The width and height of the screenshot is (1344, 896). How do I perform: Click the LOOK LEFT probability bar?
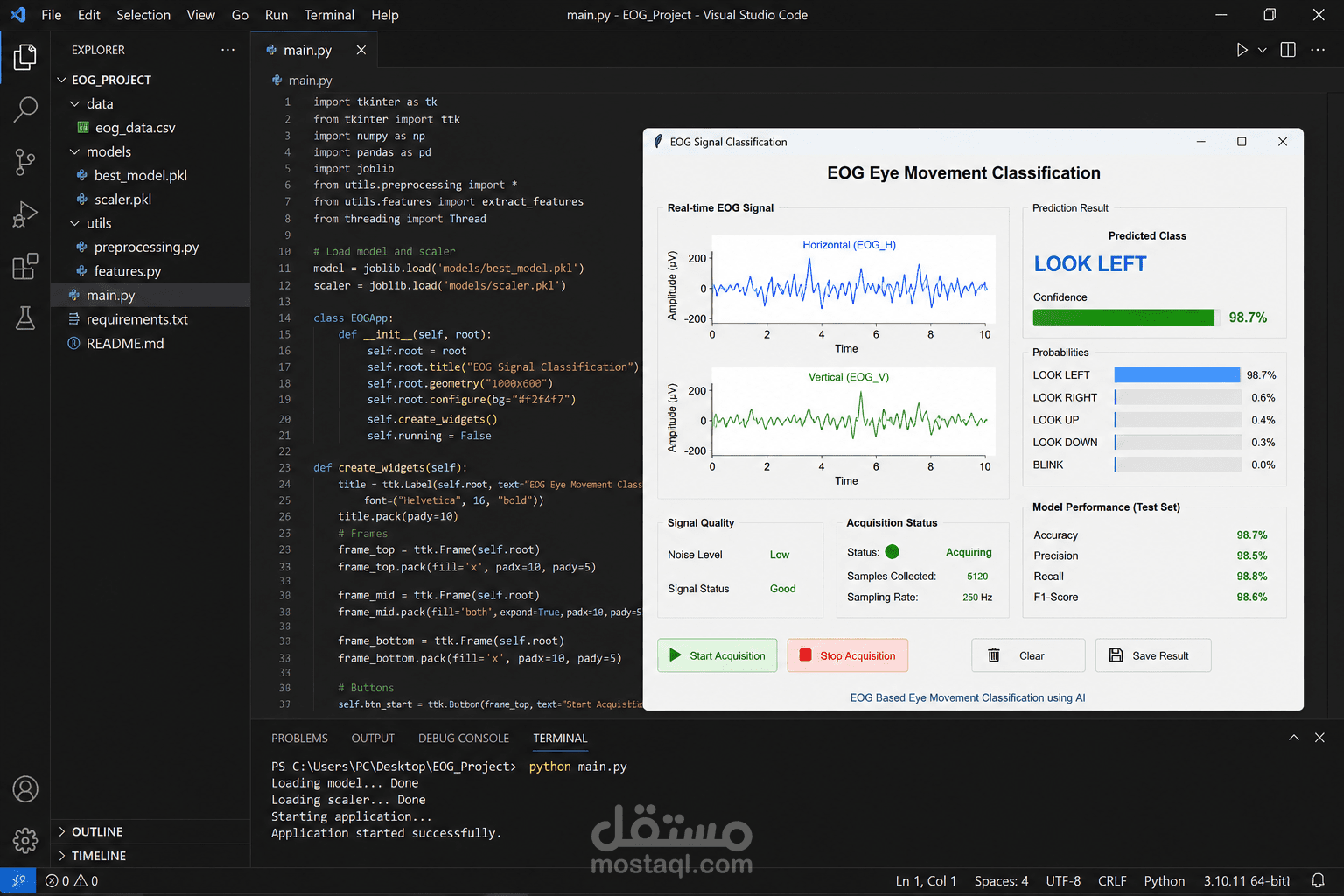(x=1177, y=374)
